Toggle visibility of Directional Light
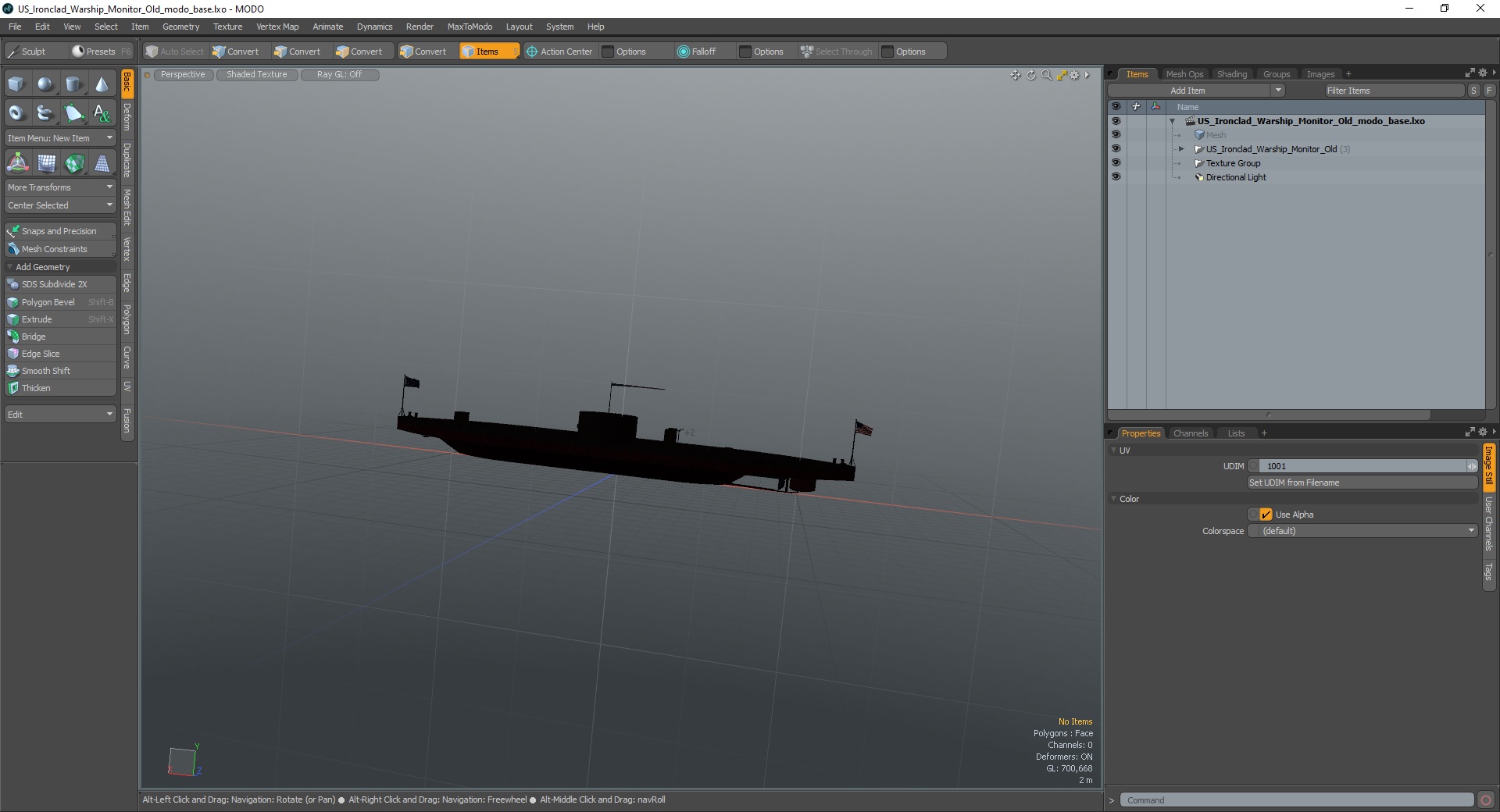The width and height of the screenshot is (1500, 812). tap(1116, 177)
